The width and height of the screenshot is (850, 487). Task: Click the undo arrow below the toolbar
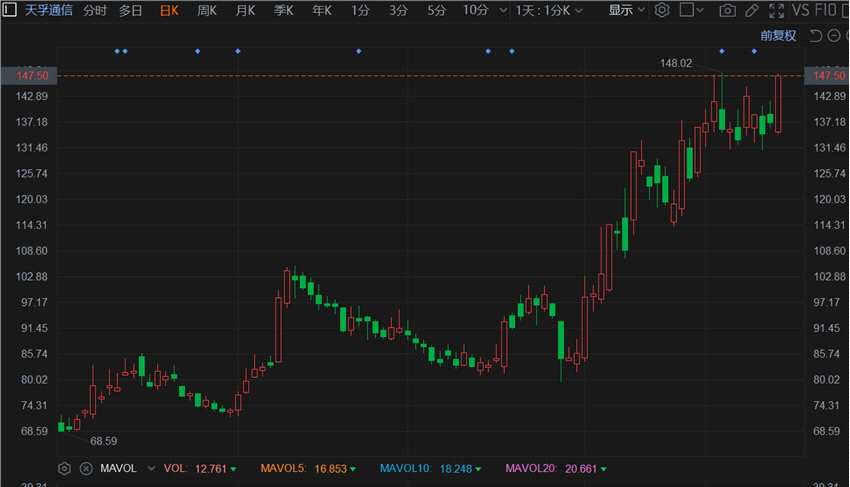pyautogui.click(x=816, y=36)
